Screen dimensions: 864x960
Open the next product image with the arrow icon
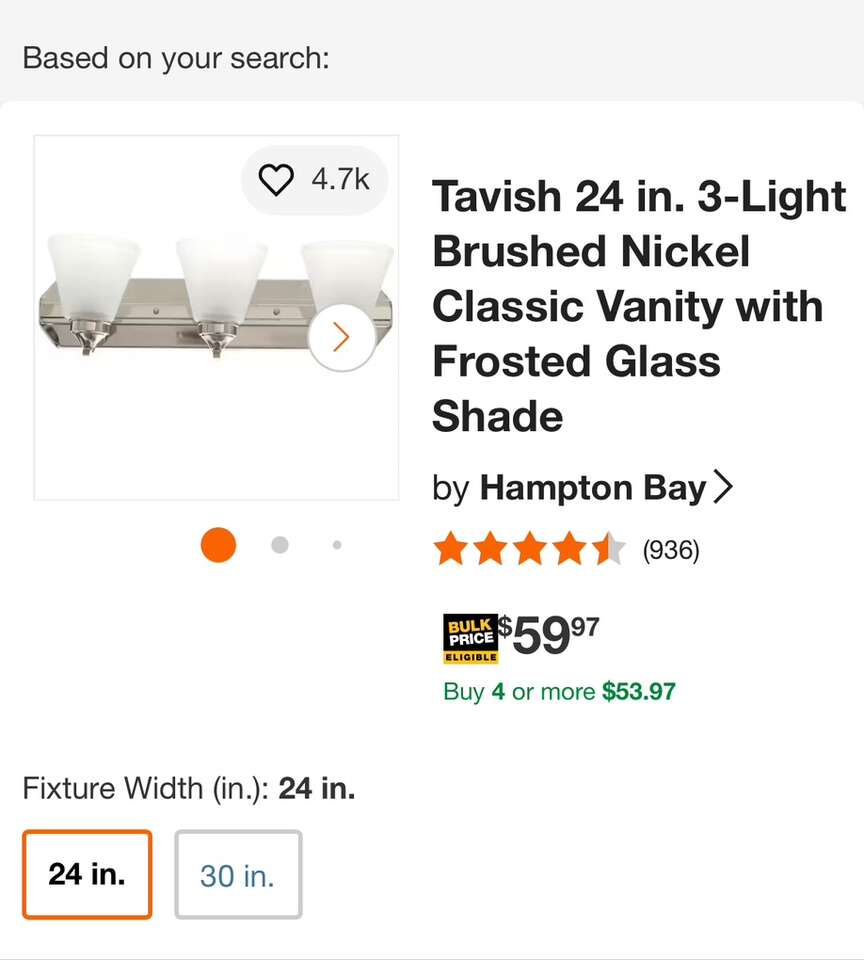coord(341,336)
